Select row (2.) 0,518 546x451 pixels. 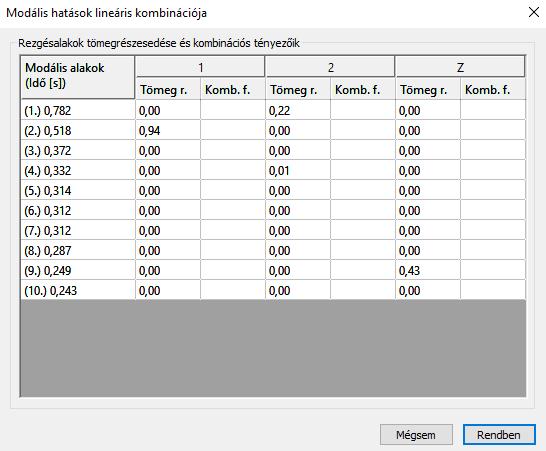point(78,131)
